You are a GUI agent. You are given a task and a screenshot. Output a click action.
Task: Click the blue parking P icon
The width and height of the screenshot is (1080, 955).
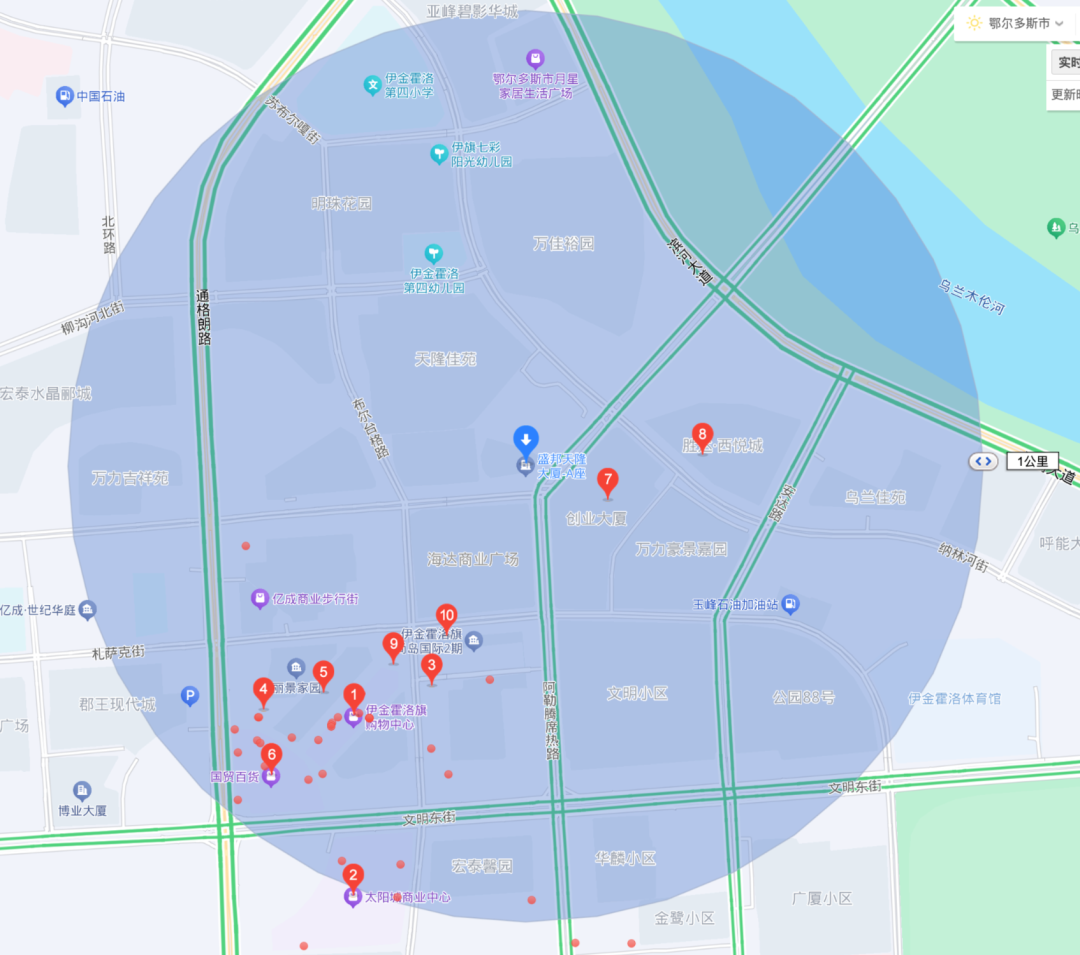(x=190, y=696)
